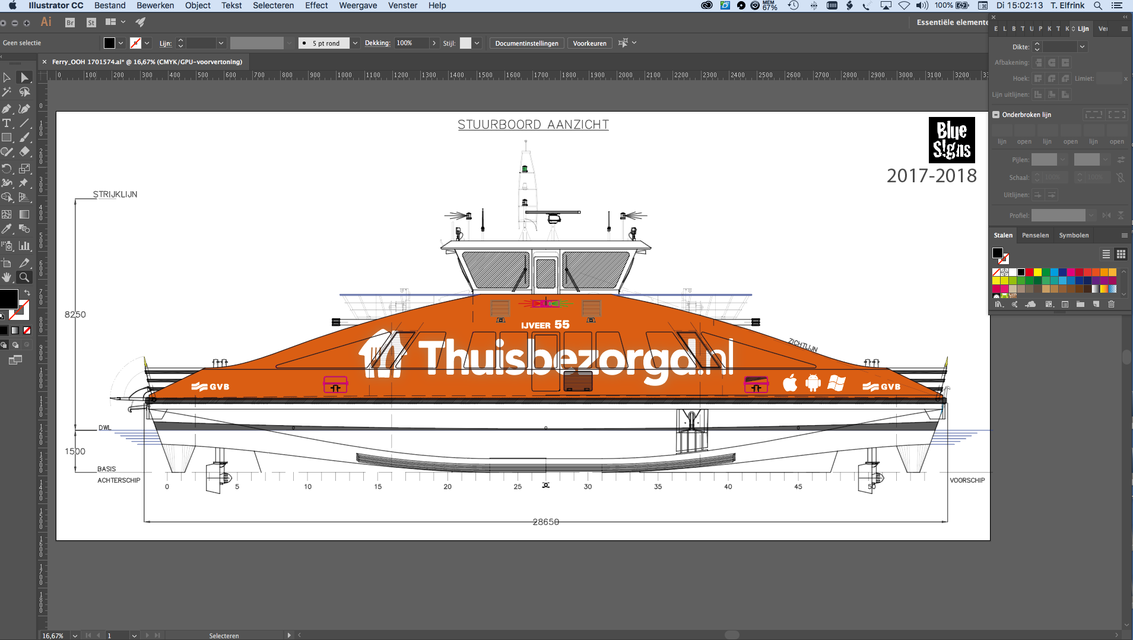Image resolution: width=1133 pixels, height=640 pixels.
Task: Select the Pen tool
Action: point(7,108)
